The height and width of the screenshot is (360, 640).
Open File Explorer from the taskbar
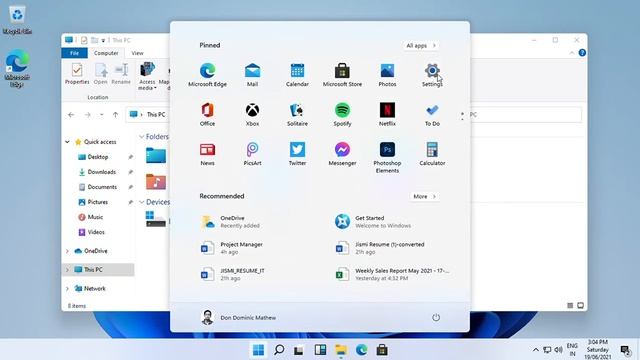[341, 350]
